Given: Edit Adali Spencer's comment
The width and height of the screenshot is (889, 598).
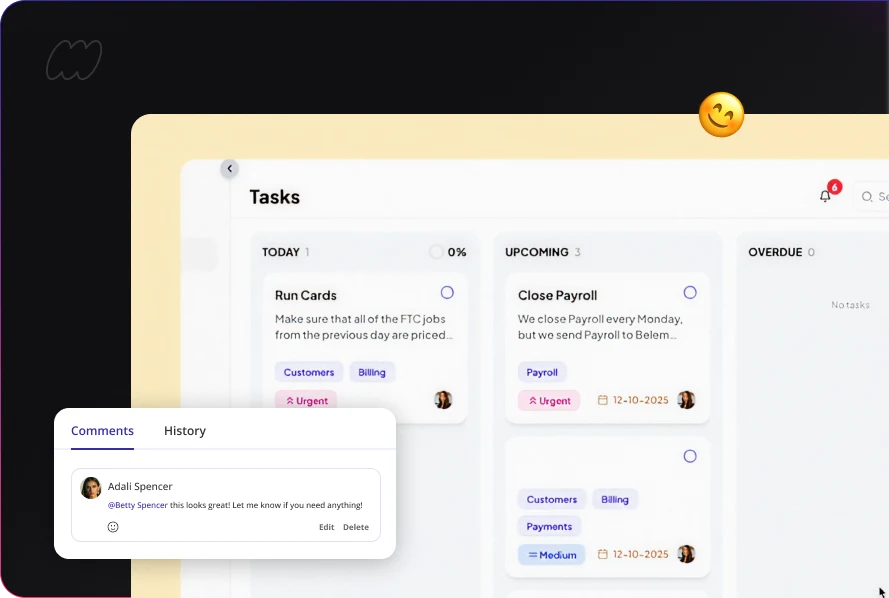Looking at the screenshot, I should (327, 527).
